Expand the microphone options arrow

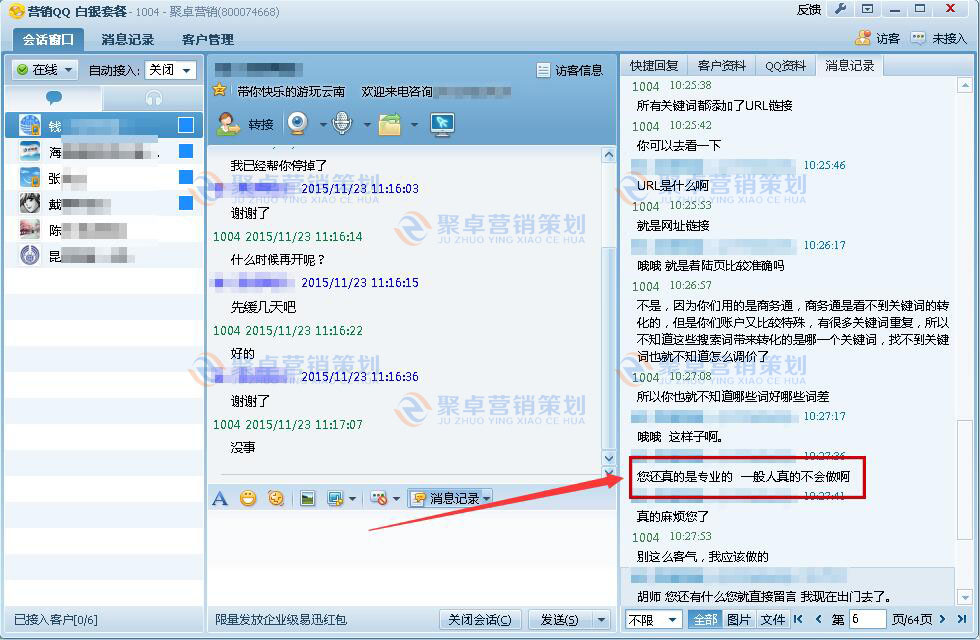[367, 124]
